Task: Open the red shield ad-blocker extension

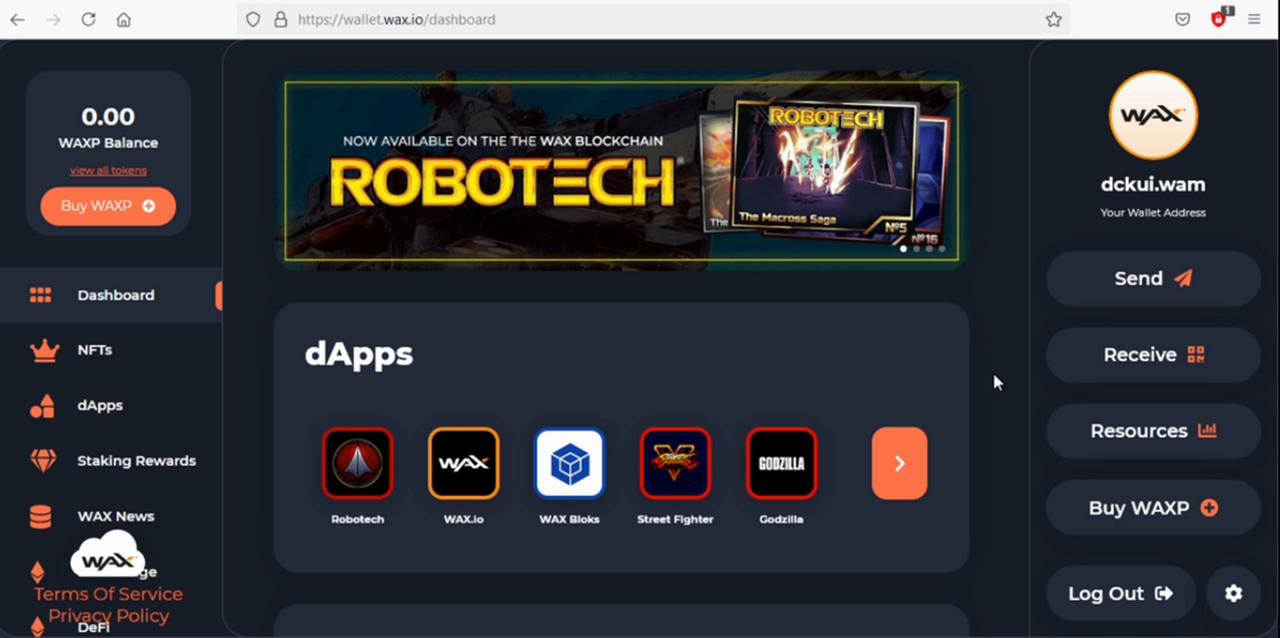Action: click(x=1219, y=18)
